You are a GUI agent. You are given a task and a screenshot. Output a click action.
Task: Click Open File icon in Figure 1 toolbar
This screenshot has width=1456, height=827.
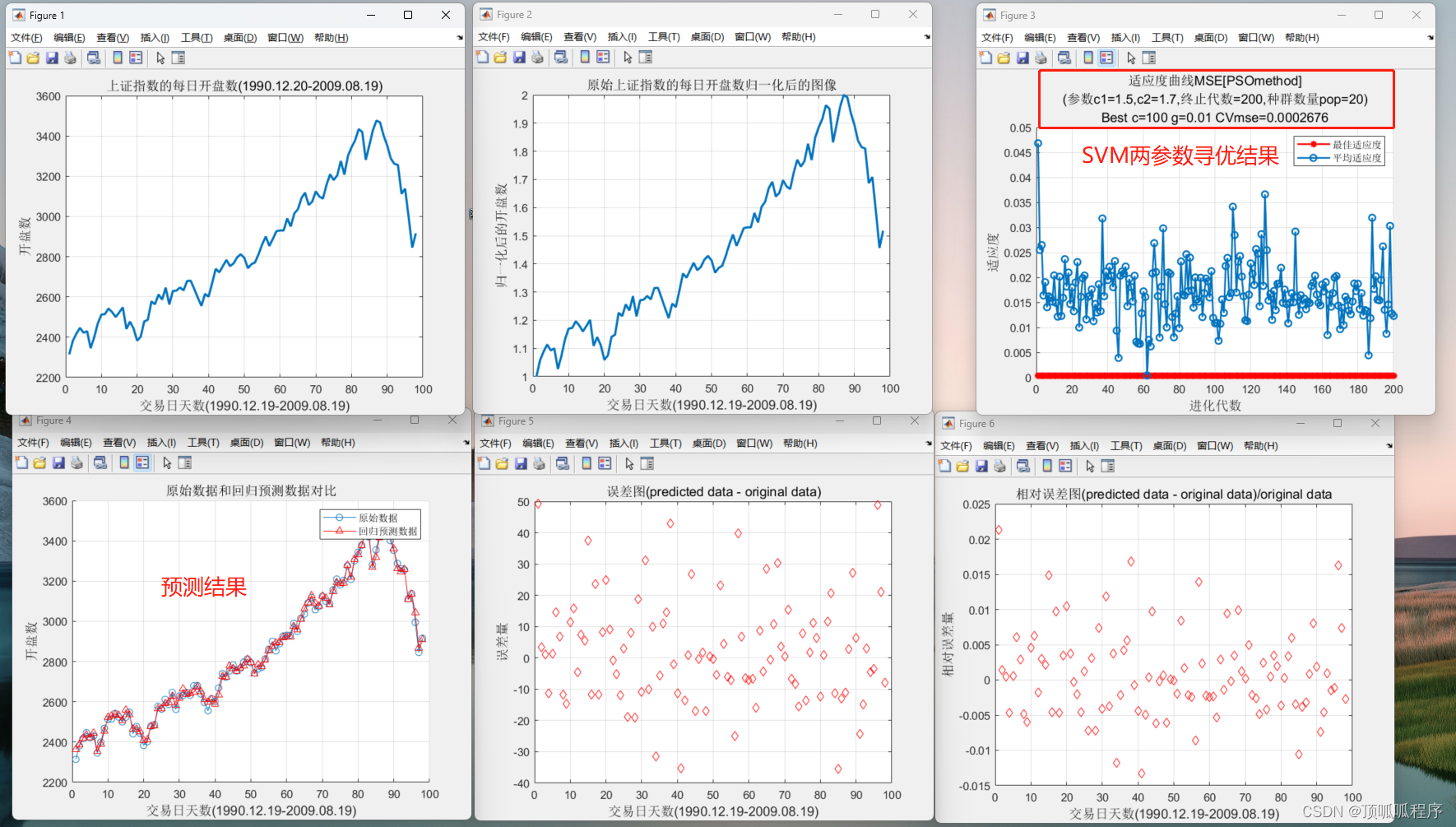(33, 58)
